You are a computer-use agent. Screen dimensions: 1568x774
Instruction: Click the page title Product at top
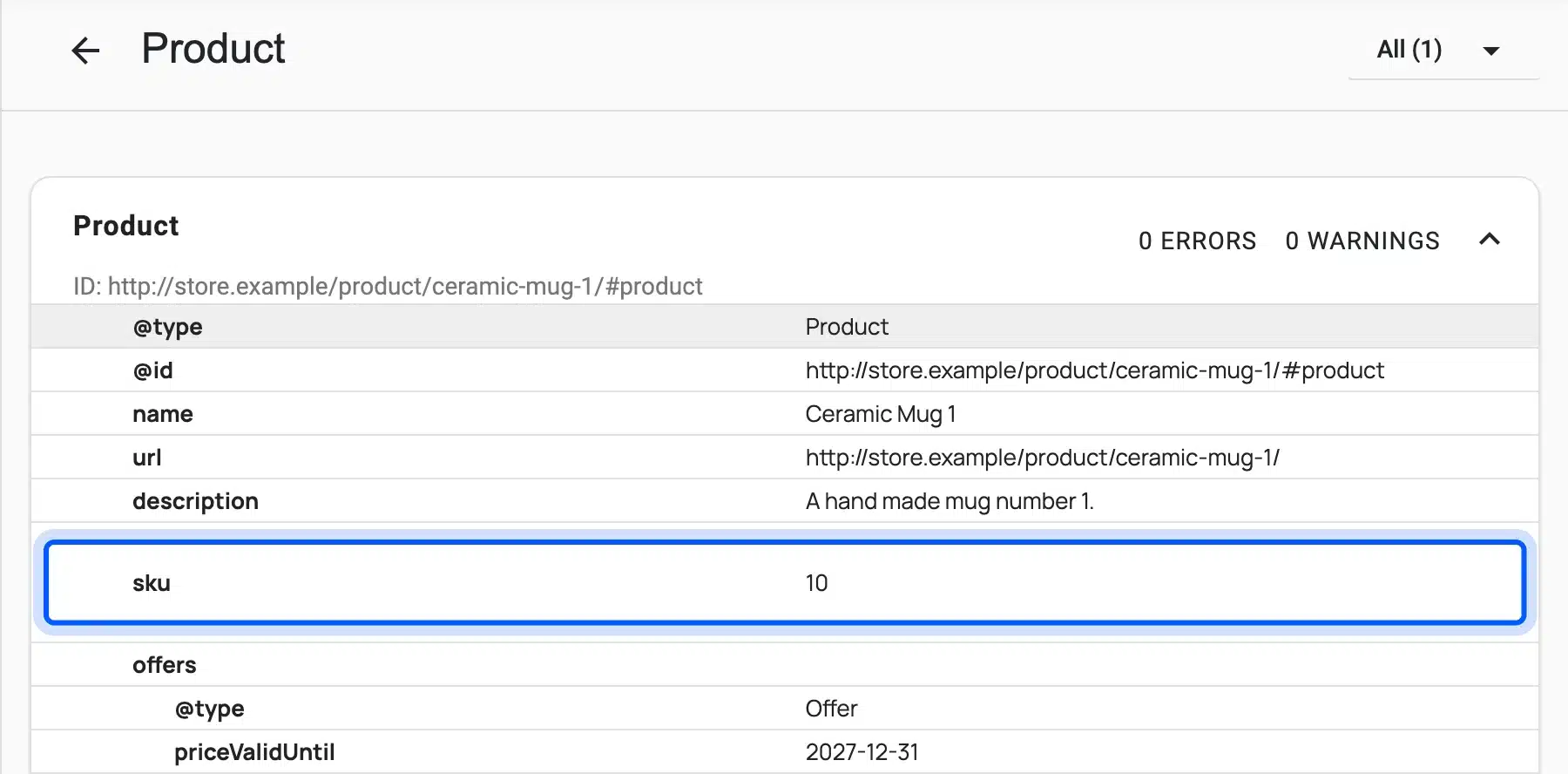(x=213, y=49)
